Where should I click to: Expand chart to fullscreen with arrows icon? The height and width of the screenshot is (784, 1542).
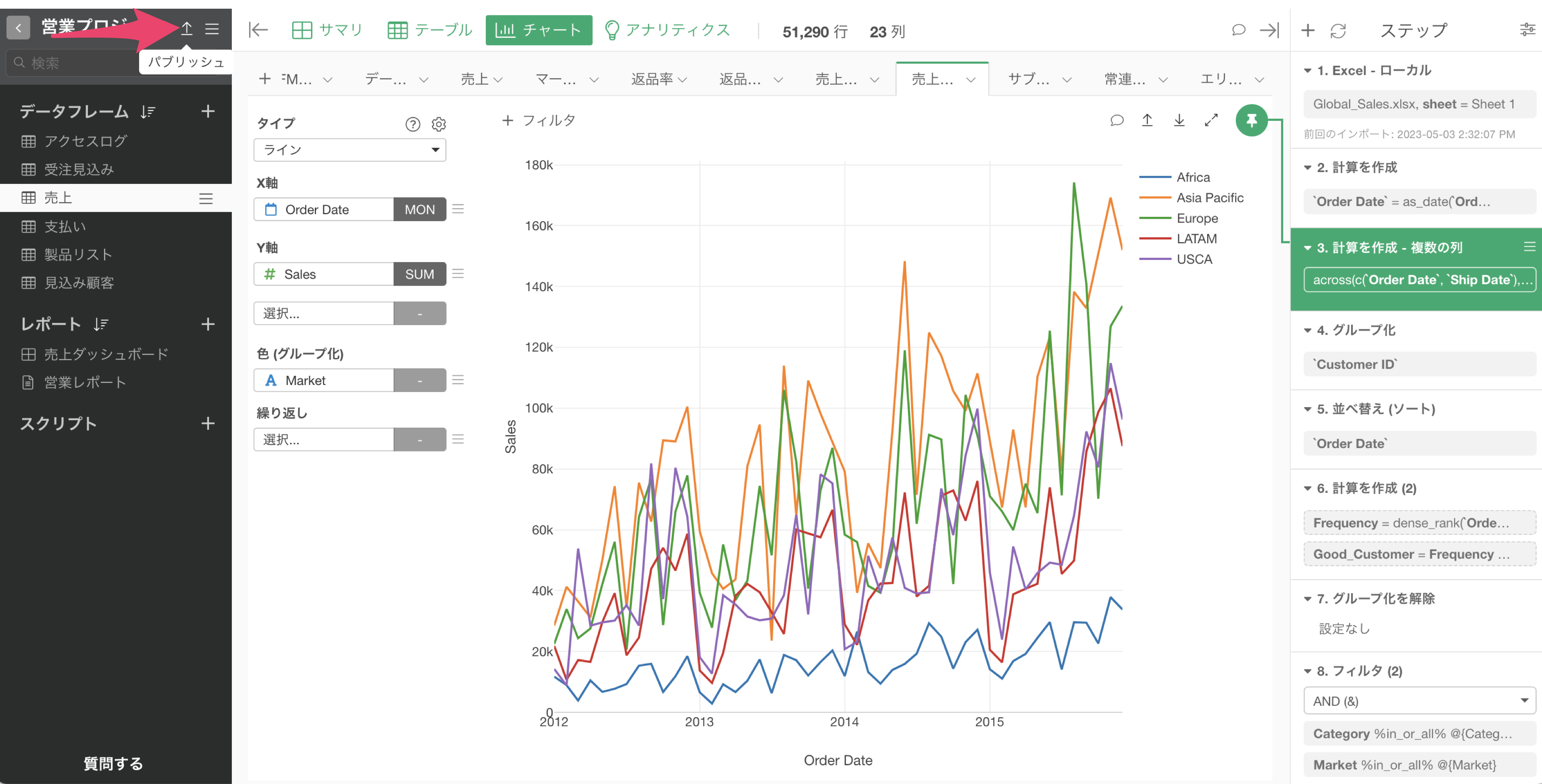1211,121
